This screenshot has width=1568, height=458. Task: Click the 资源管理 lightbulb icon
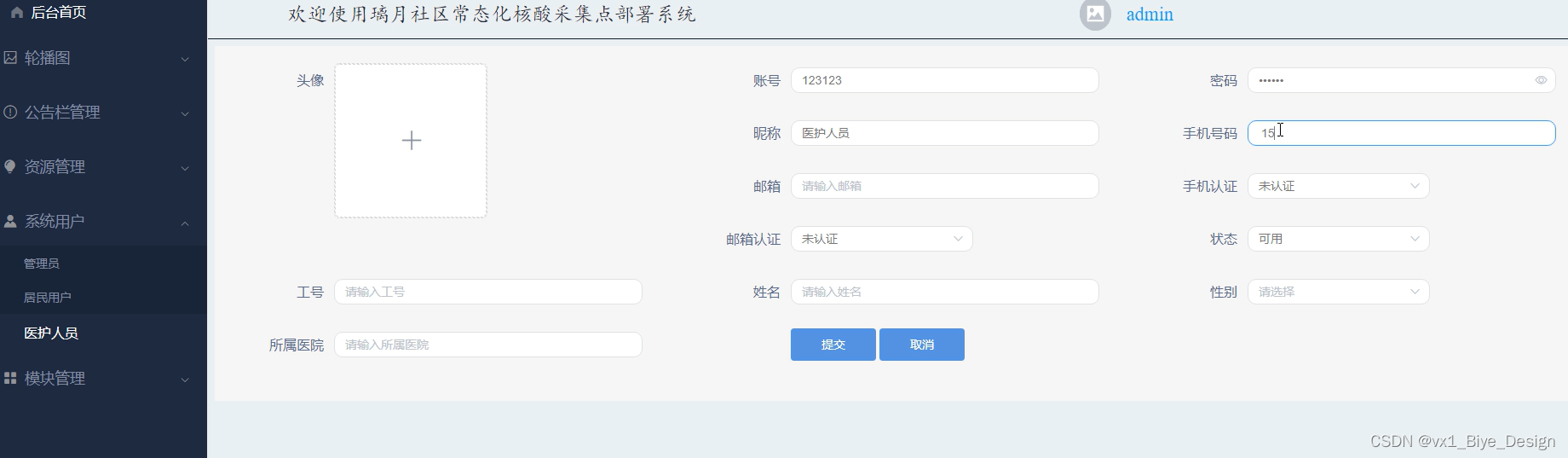(x=10, y=166)
